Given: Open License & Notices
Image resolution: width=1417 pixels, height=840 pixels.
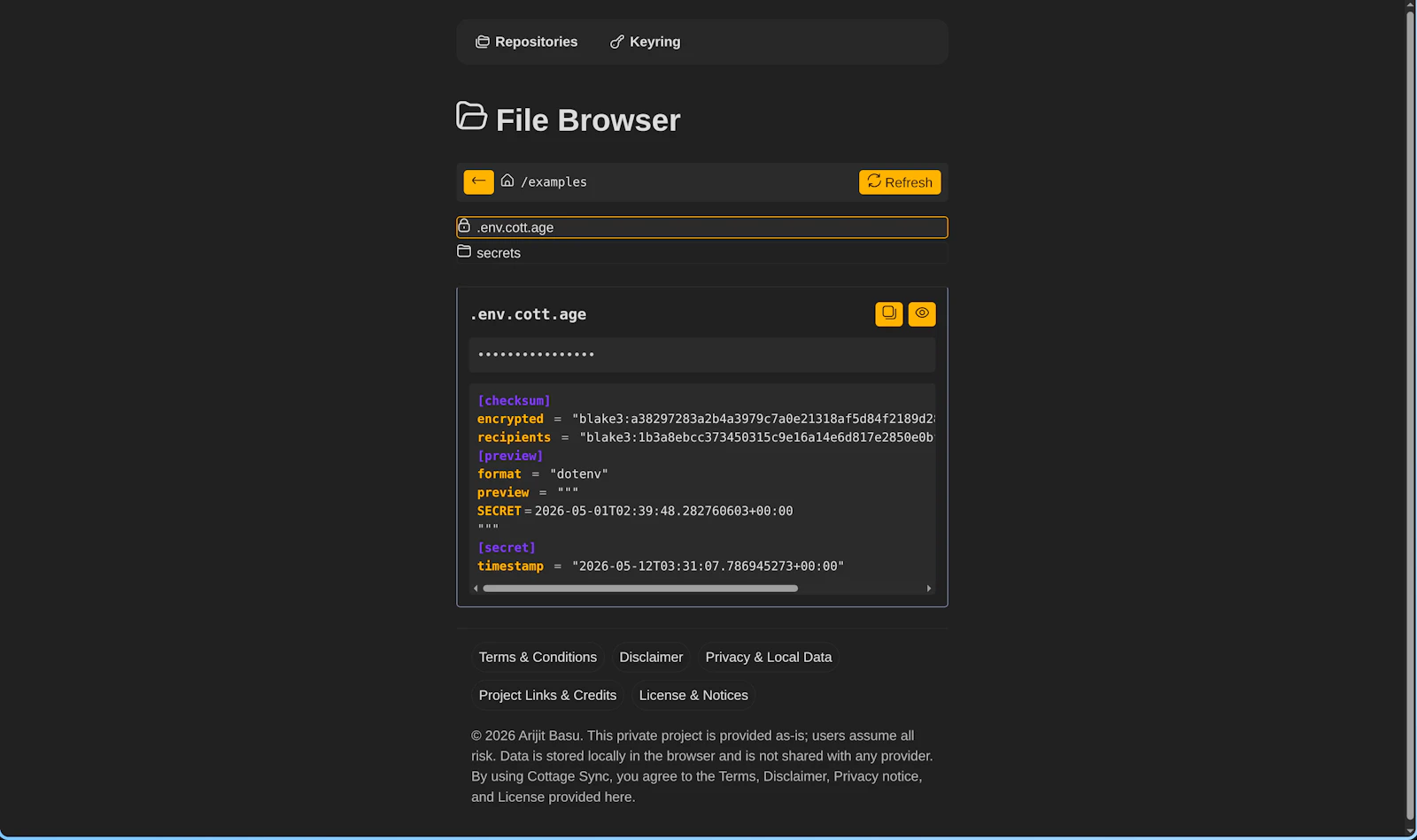Looking at the screenshot, I should coord(693,696).
